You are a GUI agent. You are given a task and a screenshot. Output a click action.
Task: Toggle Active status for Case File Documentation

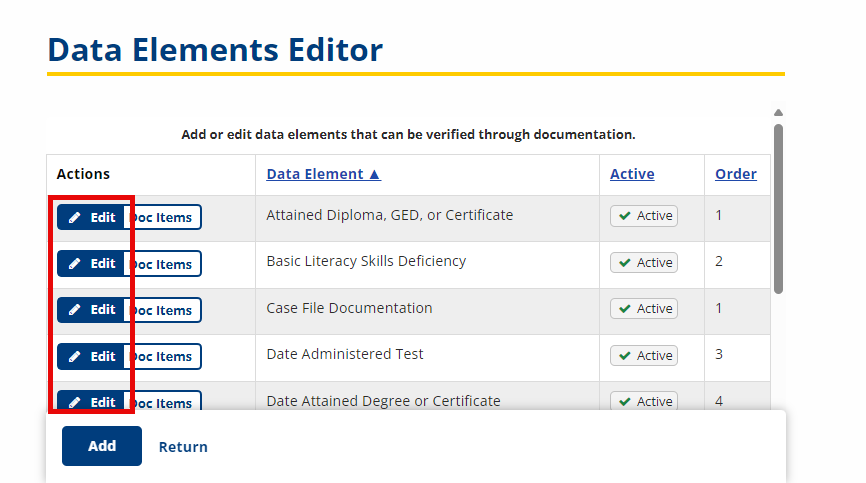644,309
